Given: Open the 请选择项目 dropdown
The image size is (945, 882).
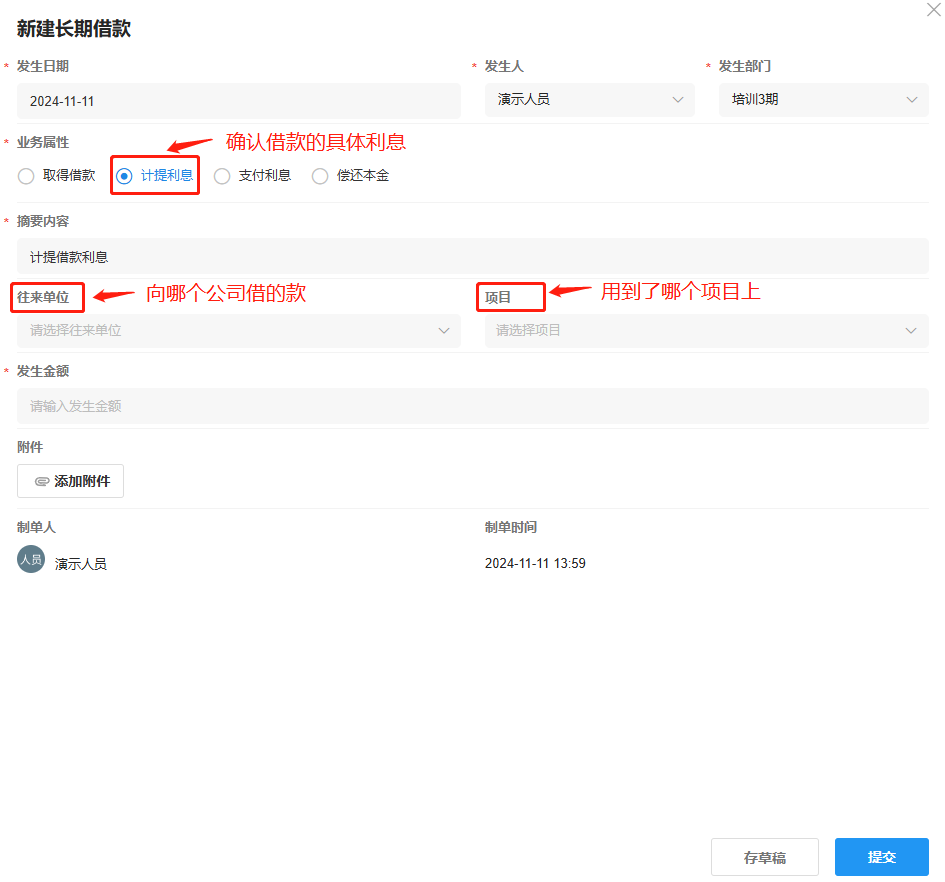Looking at the screenshot, I should point(705,331).
